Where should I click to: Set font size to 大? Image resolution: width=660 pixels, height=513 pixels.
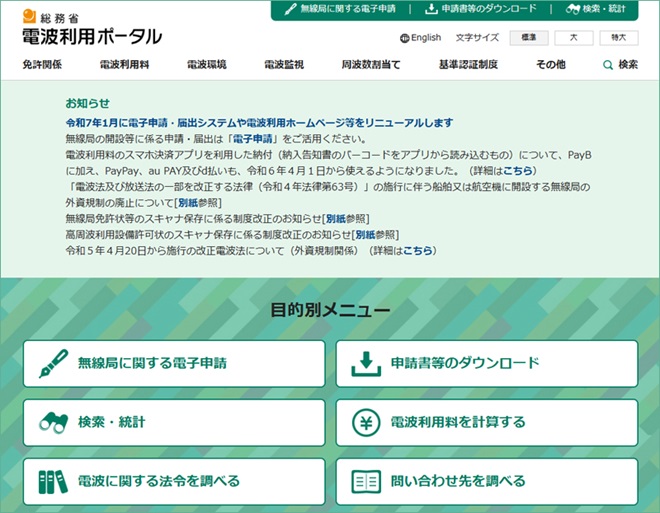(x=574, y=38)
